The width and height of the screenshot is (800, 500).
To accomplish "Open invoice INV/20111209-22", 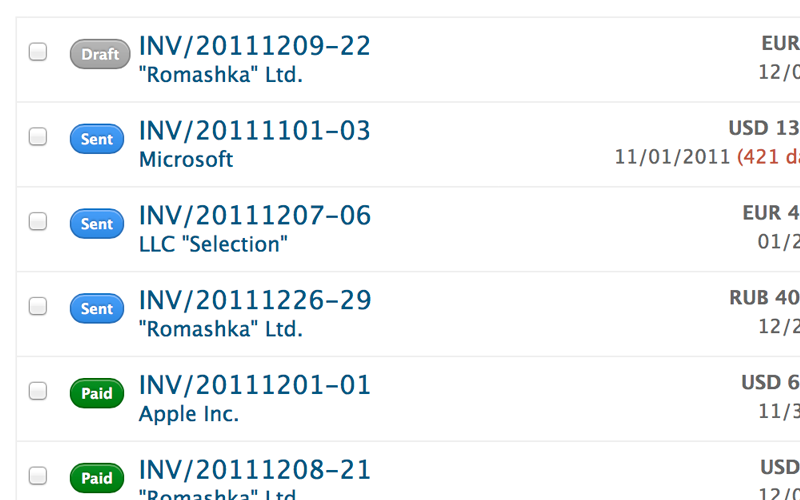I will 254,46.
